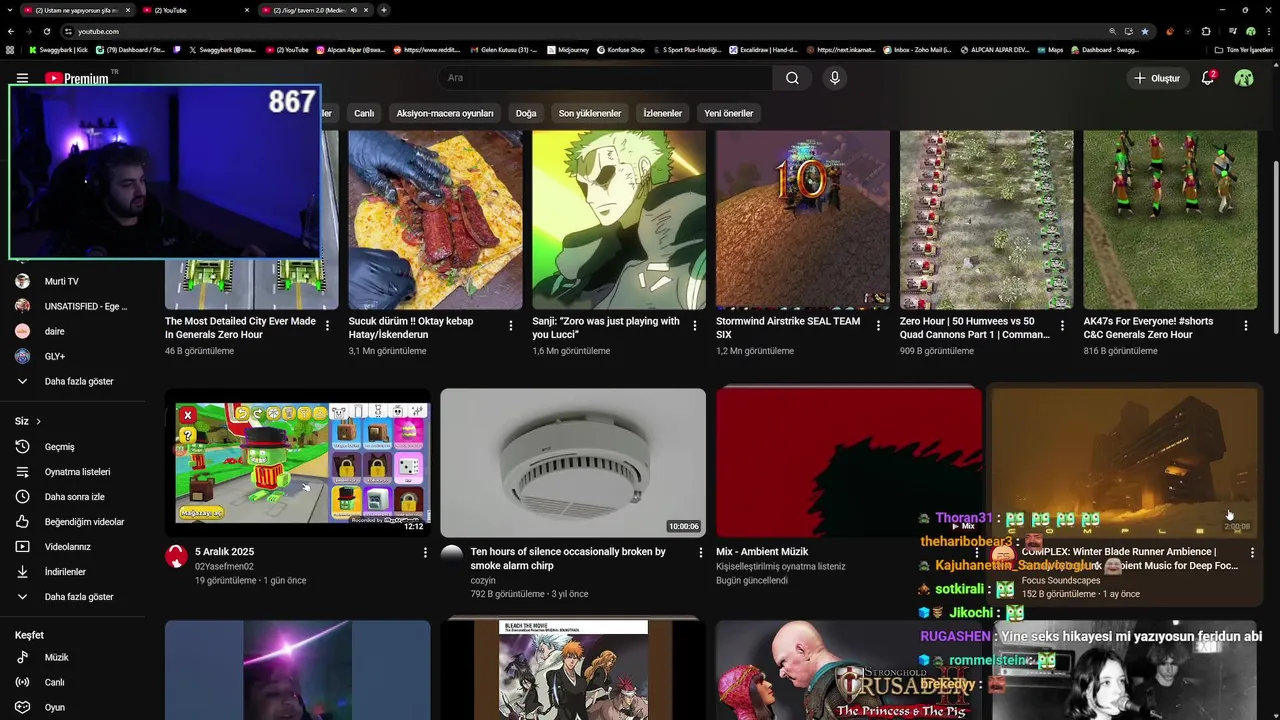Open the Swaggybark | Kick bookmark
The height and width of the screenshot is (720, 1280).
[58, 50]
